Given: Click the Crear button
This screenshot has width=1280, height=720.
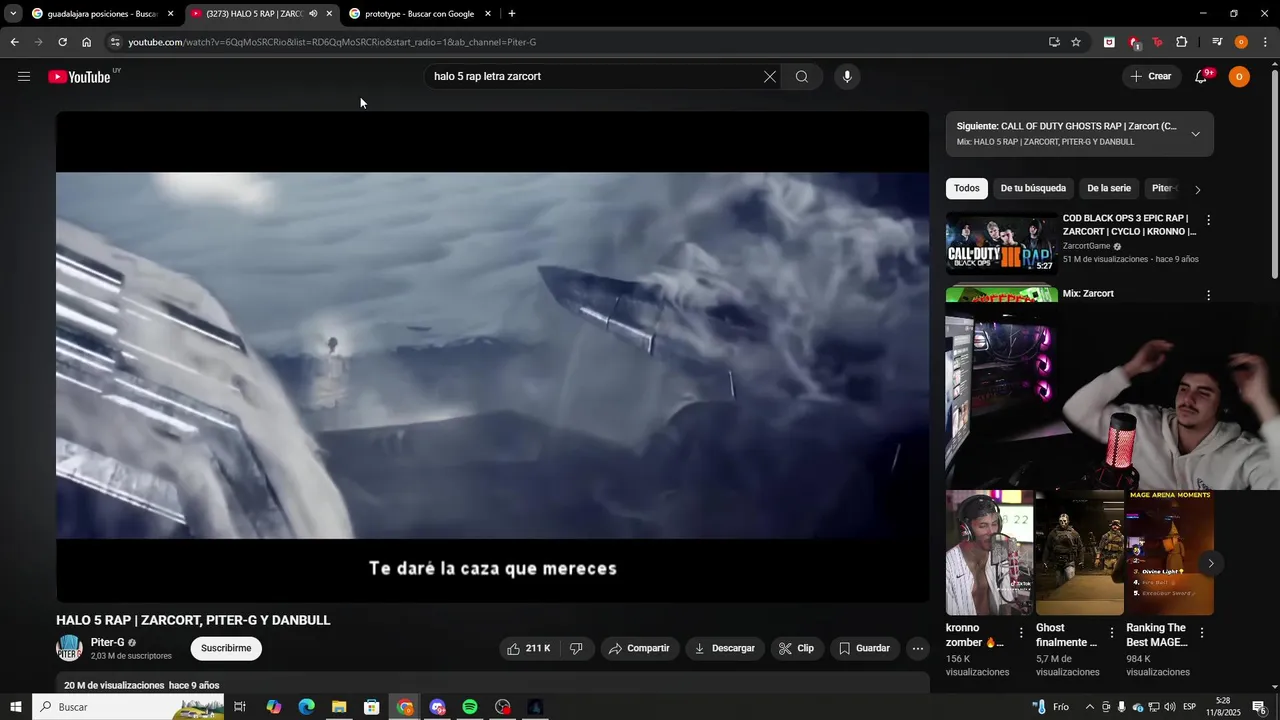Looking at the screenshot, I should coord(1151,77).
